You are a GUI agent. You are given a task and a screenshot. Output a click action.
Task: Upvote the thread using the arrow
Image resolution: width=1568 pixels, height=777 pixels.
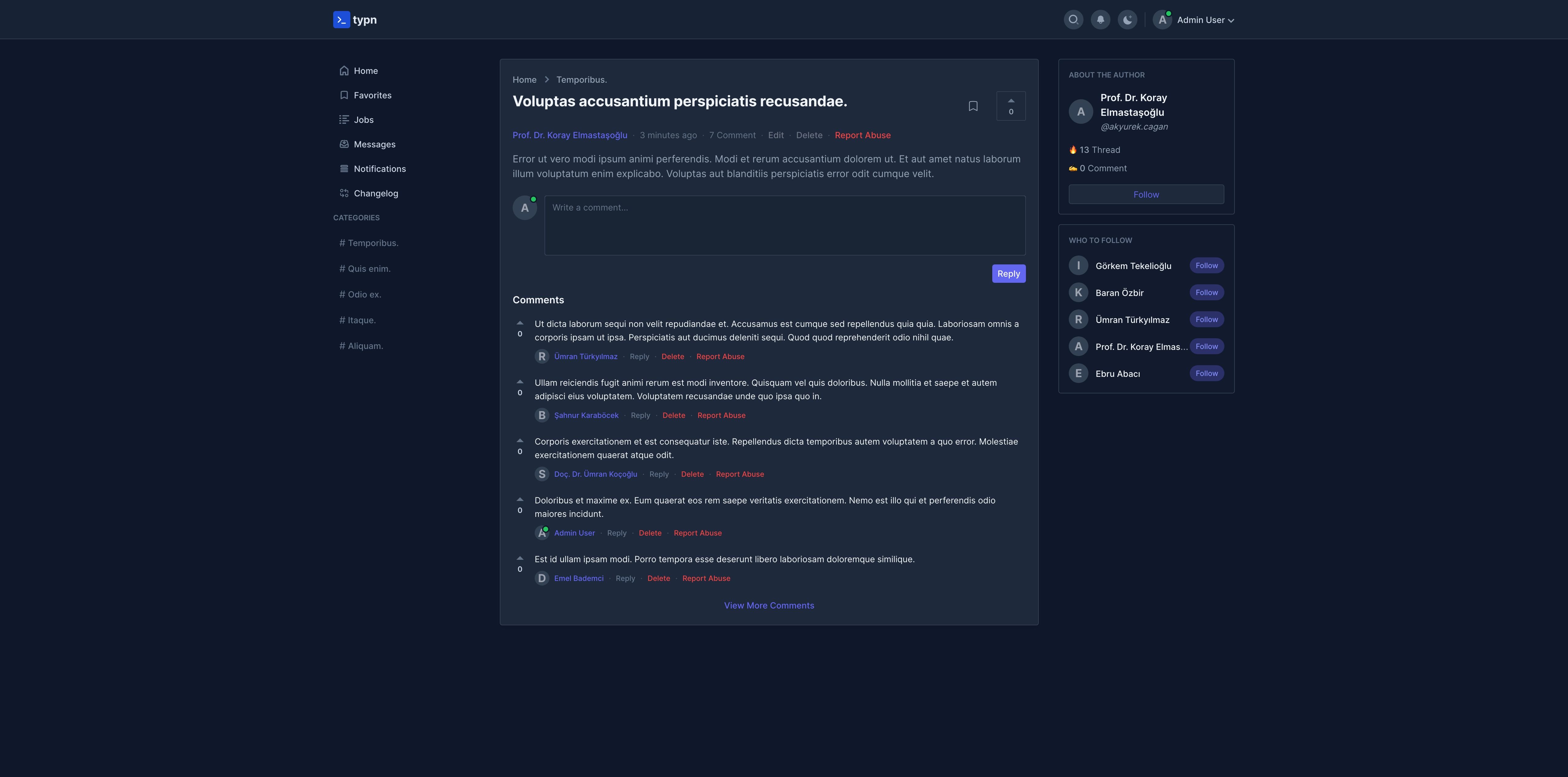click(1010, 101)
